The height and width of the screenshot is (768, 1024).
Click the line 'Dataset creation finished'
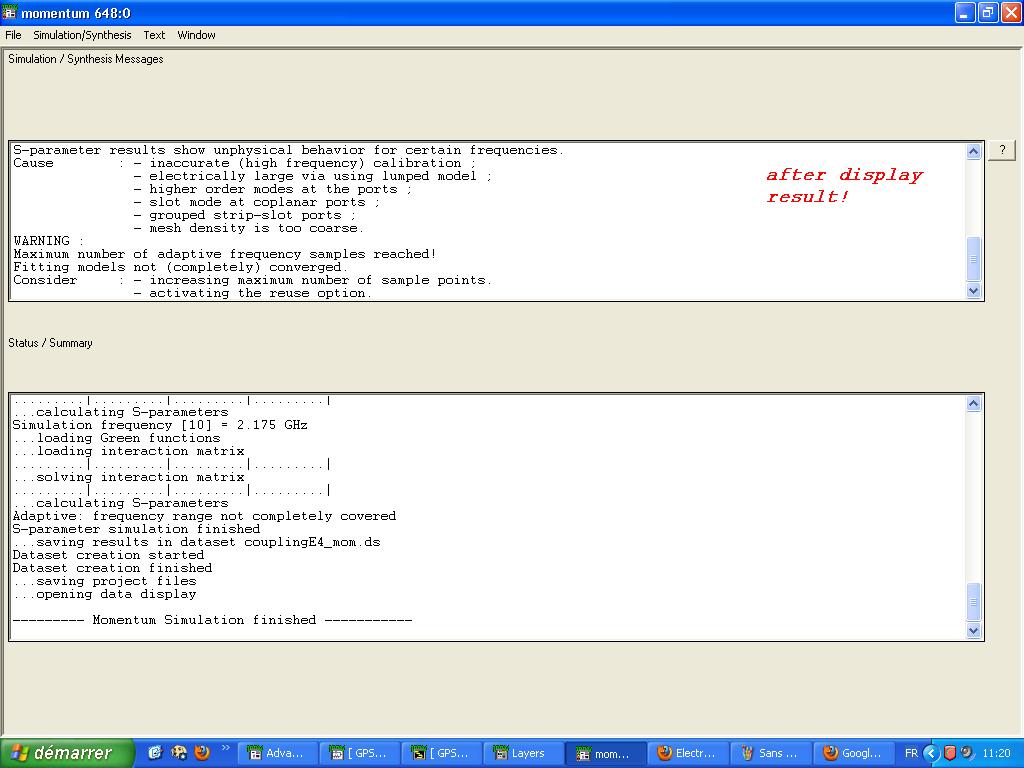(x=112, y=568)
